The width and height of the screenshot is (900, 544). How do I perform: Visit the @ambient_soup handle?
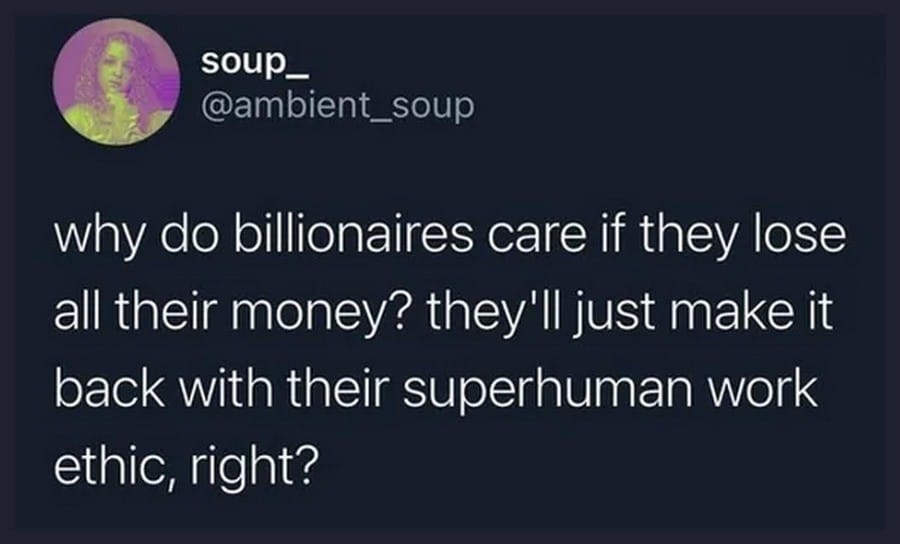pos(338,106)
